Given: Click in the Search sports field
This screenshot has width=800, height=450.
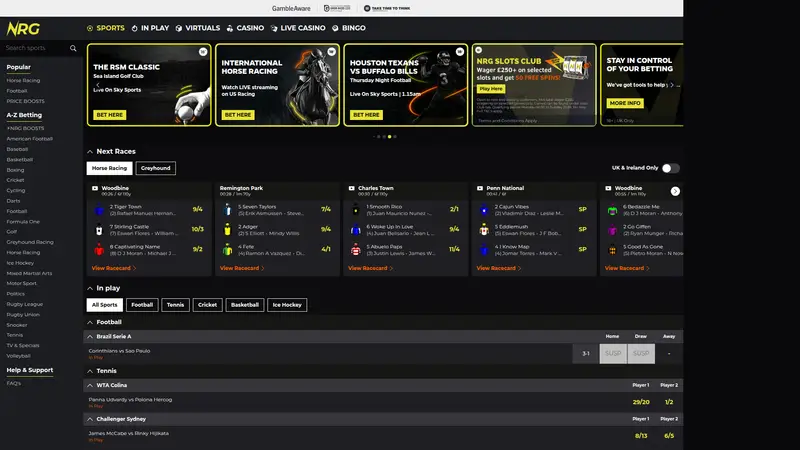Looking at the screenshot, I should tap(36, 48).
